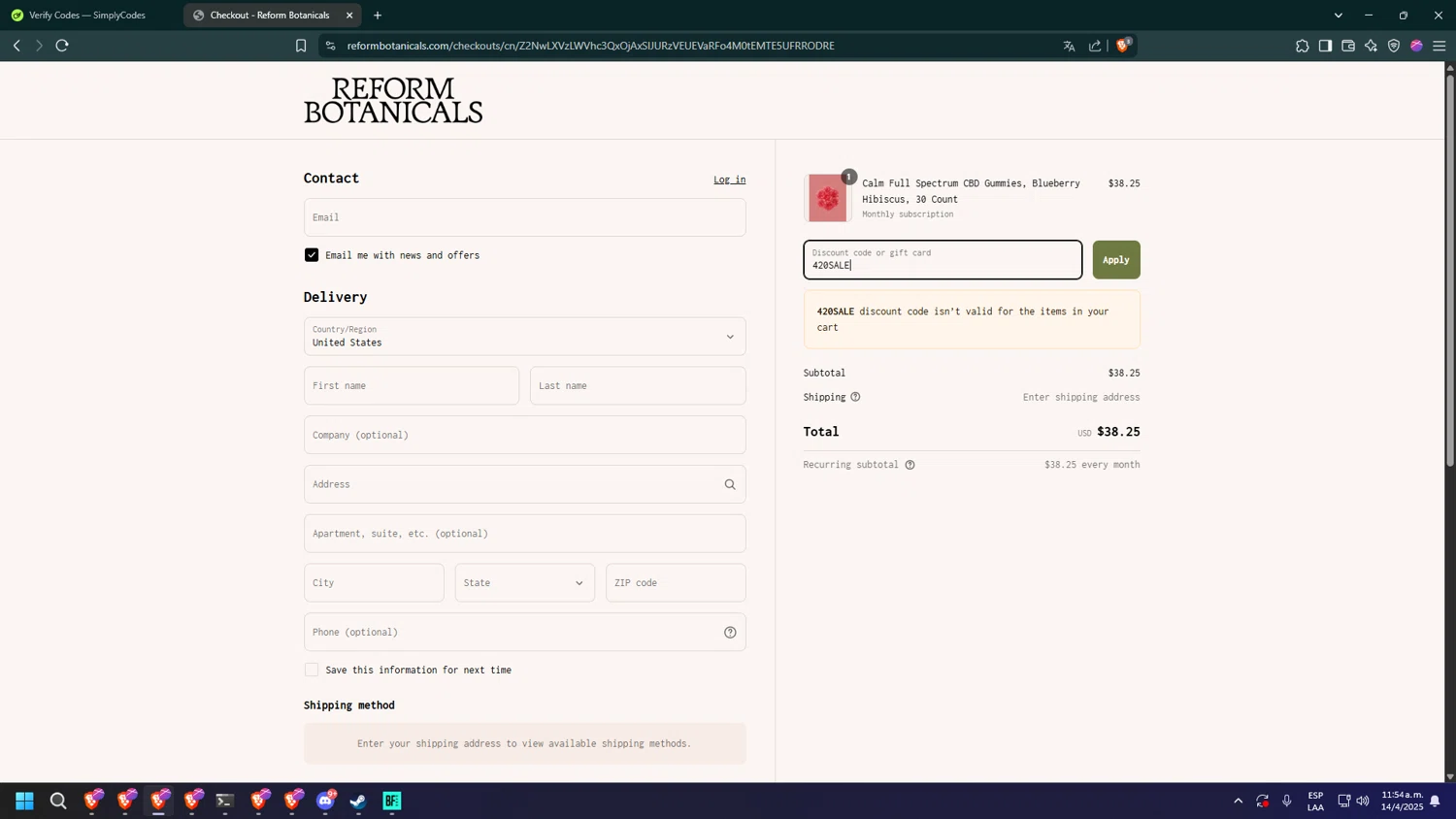Image resolution: width=1456 pixels, height=819 pixels.
Task: Click CBD Gummies product thumbnail
Action: [827, 198]
